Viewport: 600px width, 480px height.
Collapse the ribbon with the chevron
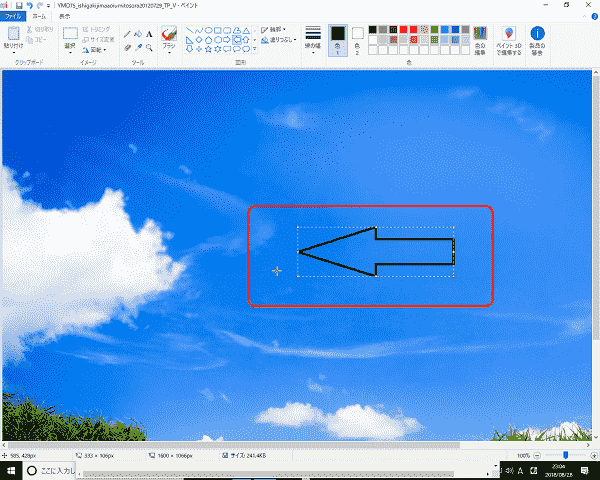pyautogui.click(x=584, y=16)
